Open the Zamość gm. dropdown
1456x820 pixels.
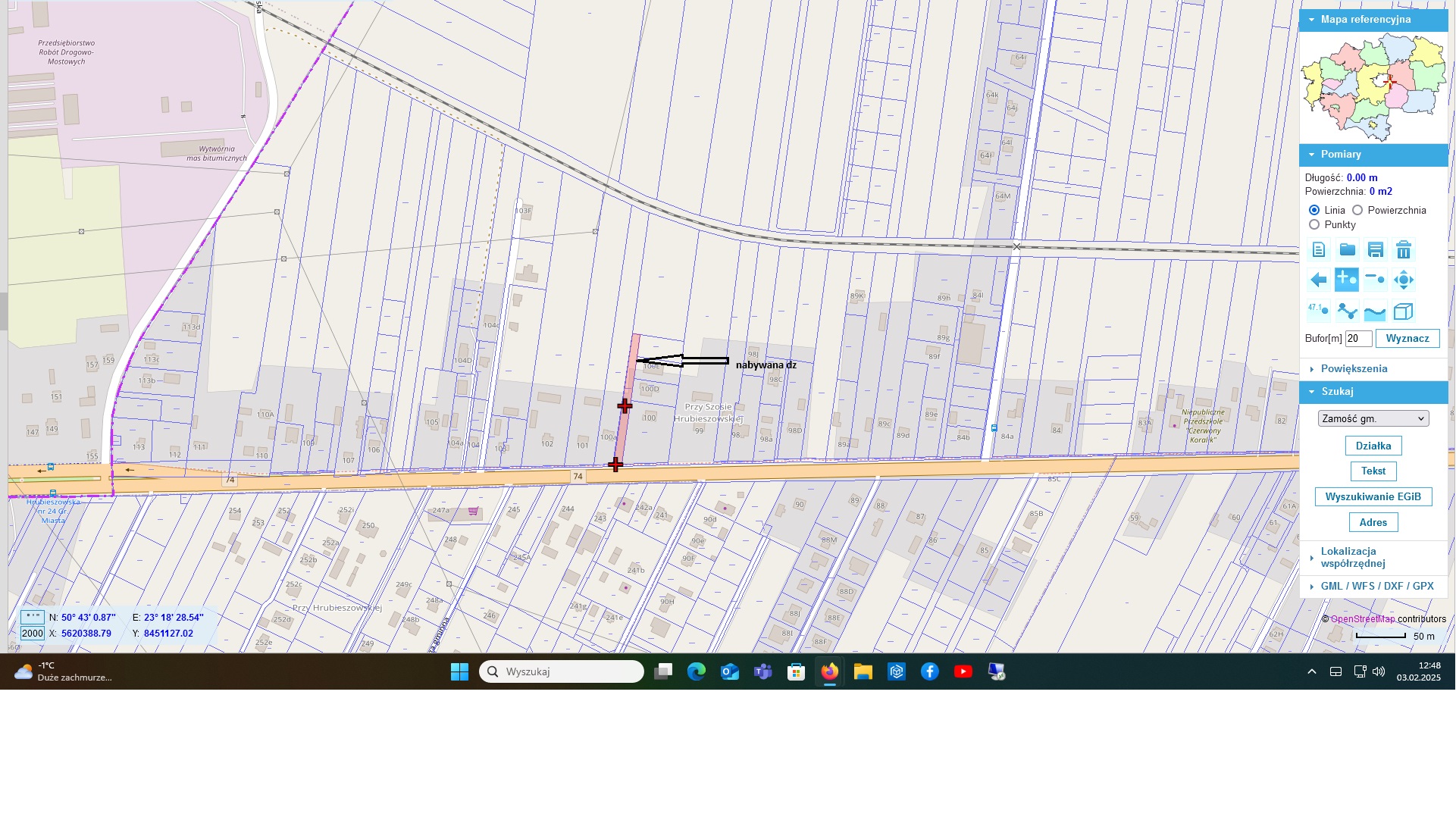[1373, 419]
